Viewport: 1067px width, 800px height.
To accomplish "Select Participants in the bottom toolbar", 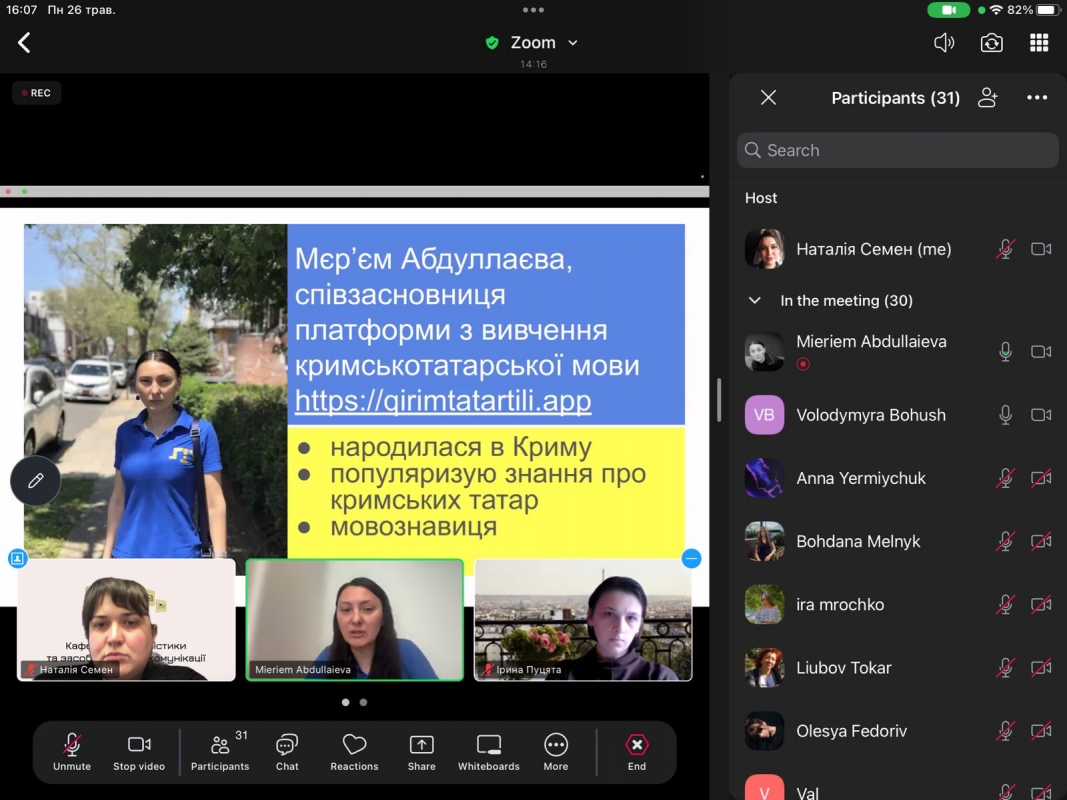I will click(220, 752).
